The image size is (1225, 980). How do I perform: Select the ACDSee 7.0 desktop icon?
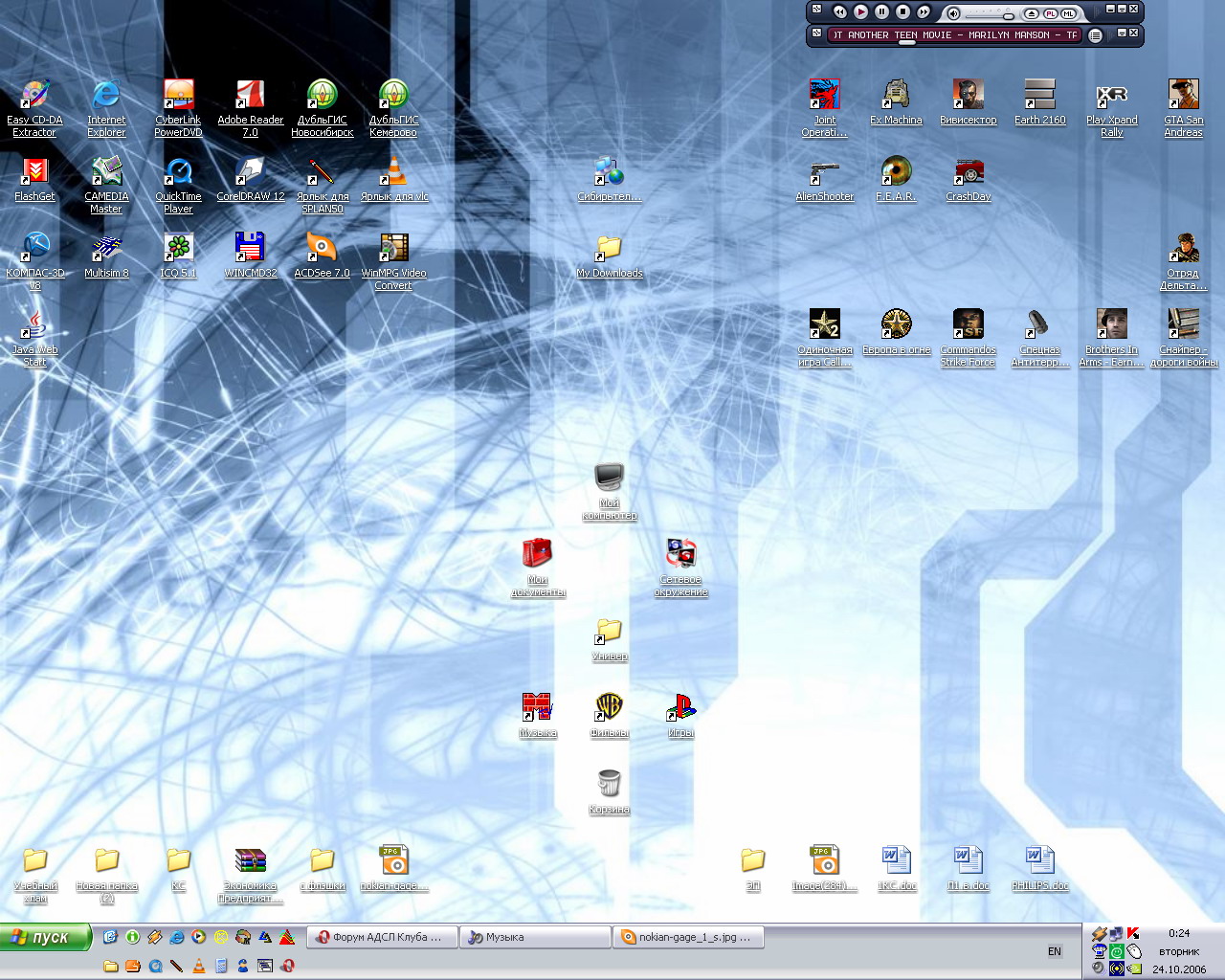[322, 249]
